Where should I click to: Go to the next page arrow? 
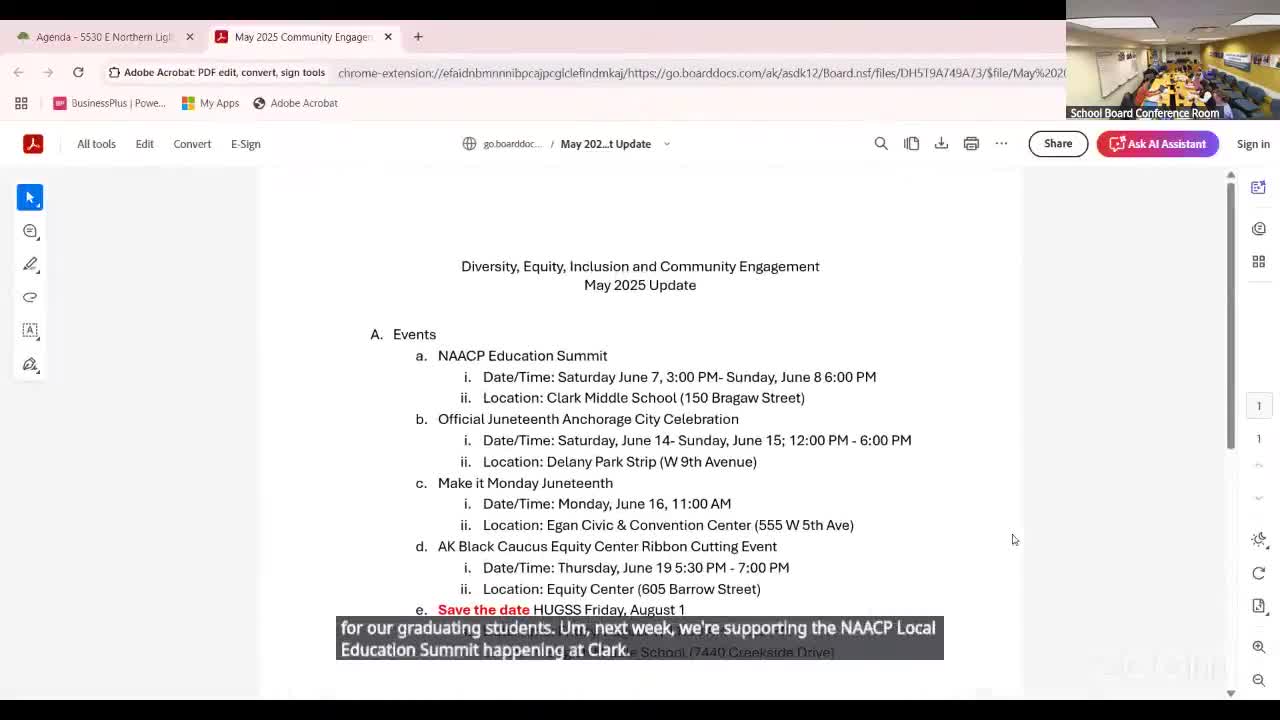[x=1258, y=498]
